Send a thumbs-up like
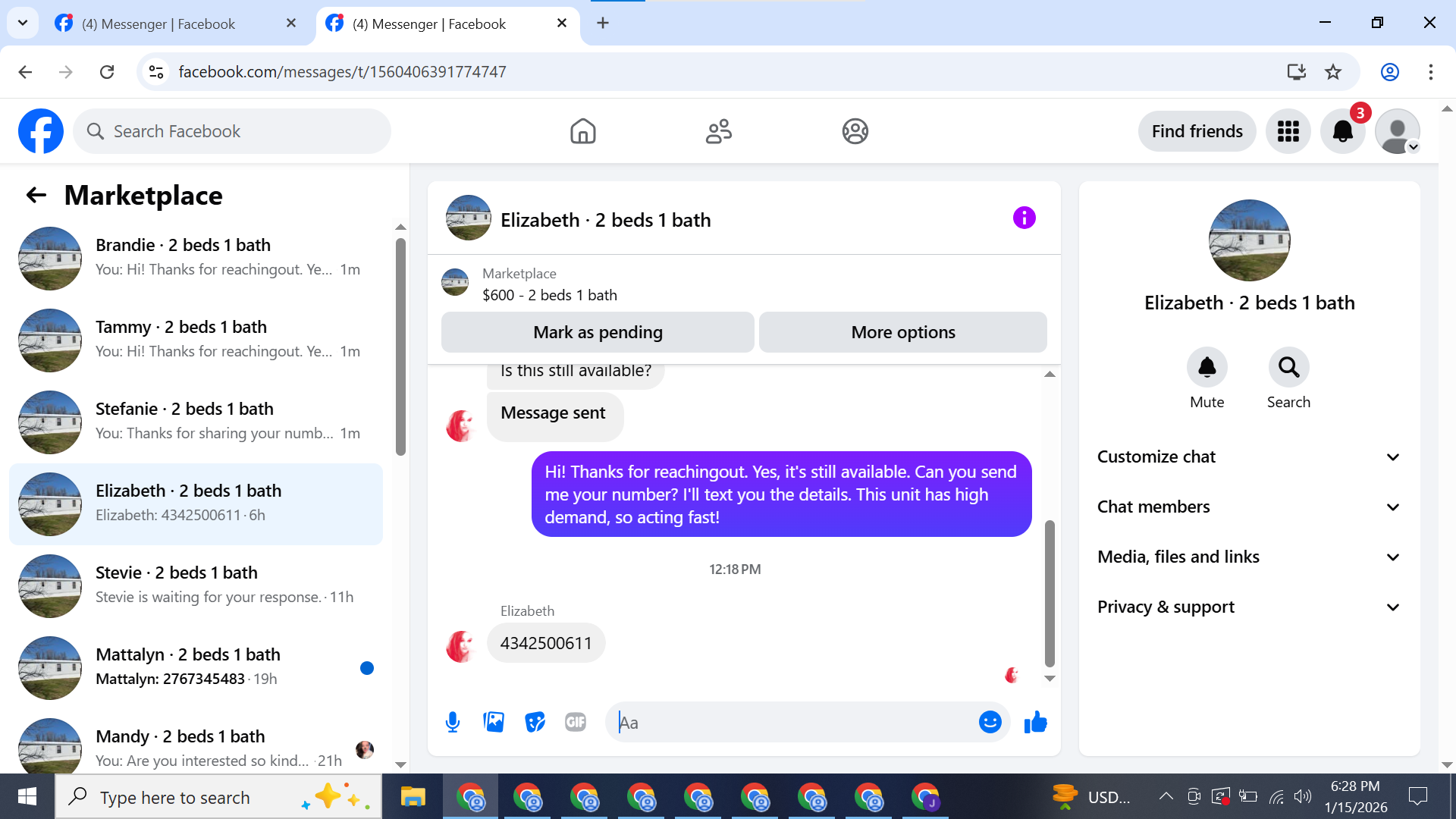 [x=1035, y=722]
